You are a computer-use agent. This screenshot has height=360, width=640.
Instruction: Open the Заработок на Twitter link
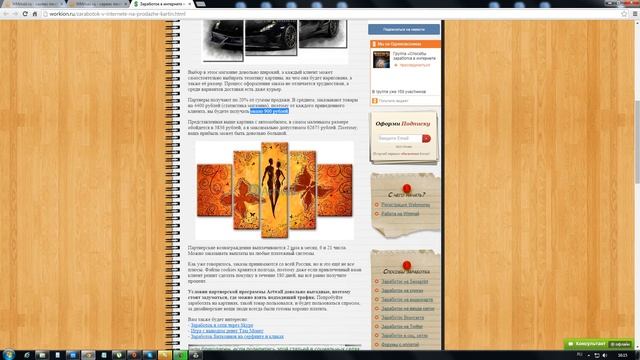coord(402,327)
